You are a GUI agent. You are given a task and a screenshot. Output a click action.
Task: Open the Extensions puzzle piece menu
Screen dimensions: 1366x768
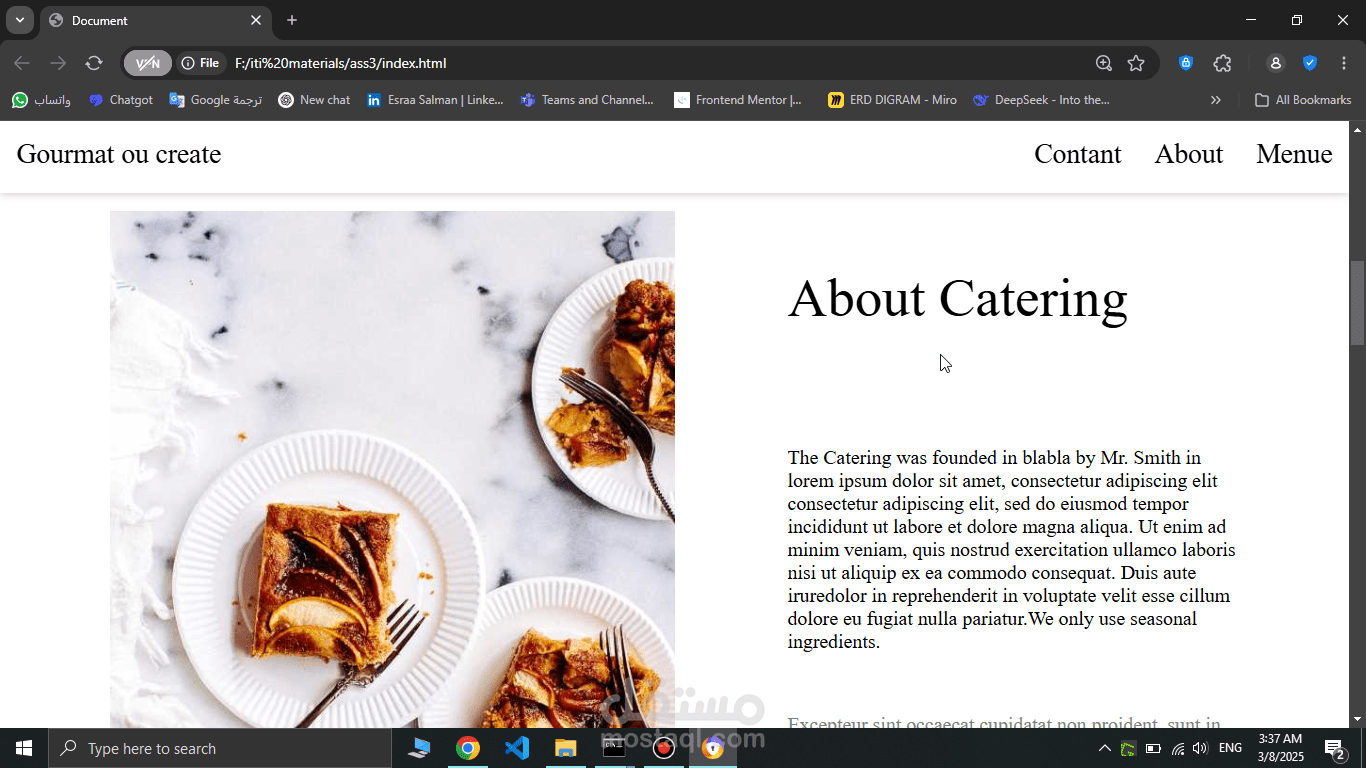pyautogui.click(x=1222, y=63)
